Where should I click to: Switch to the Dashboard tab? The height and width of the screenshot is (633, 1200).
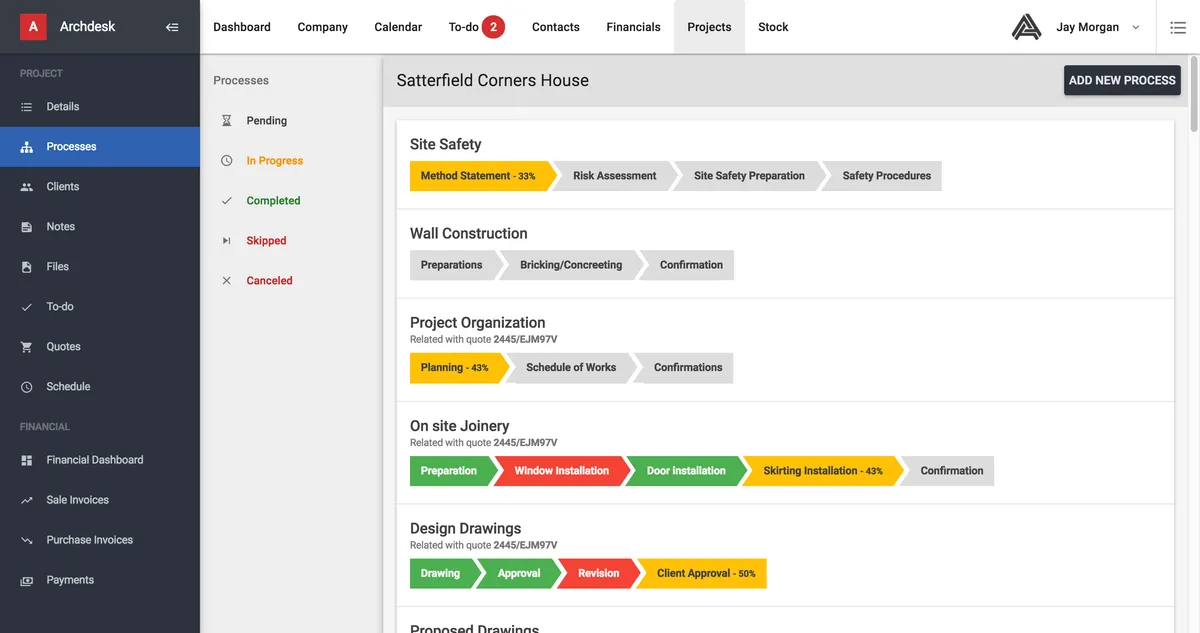(241, 27)
